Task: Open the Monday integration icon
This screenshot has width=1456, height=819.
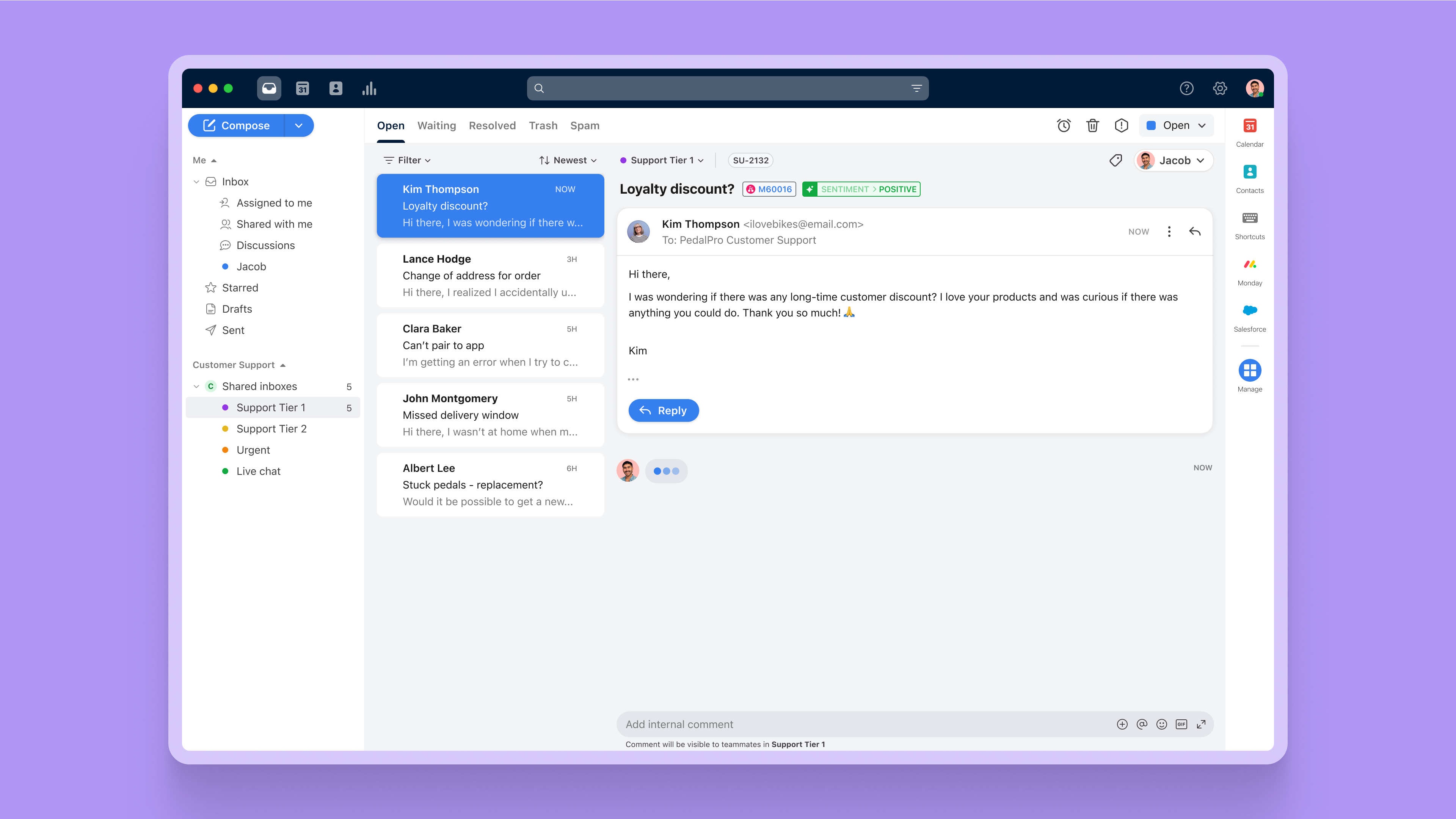Action: point(1250,264)
